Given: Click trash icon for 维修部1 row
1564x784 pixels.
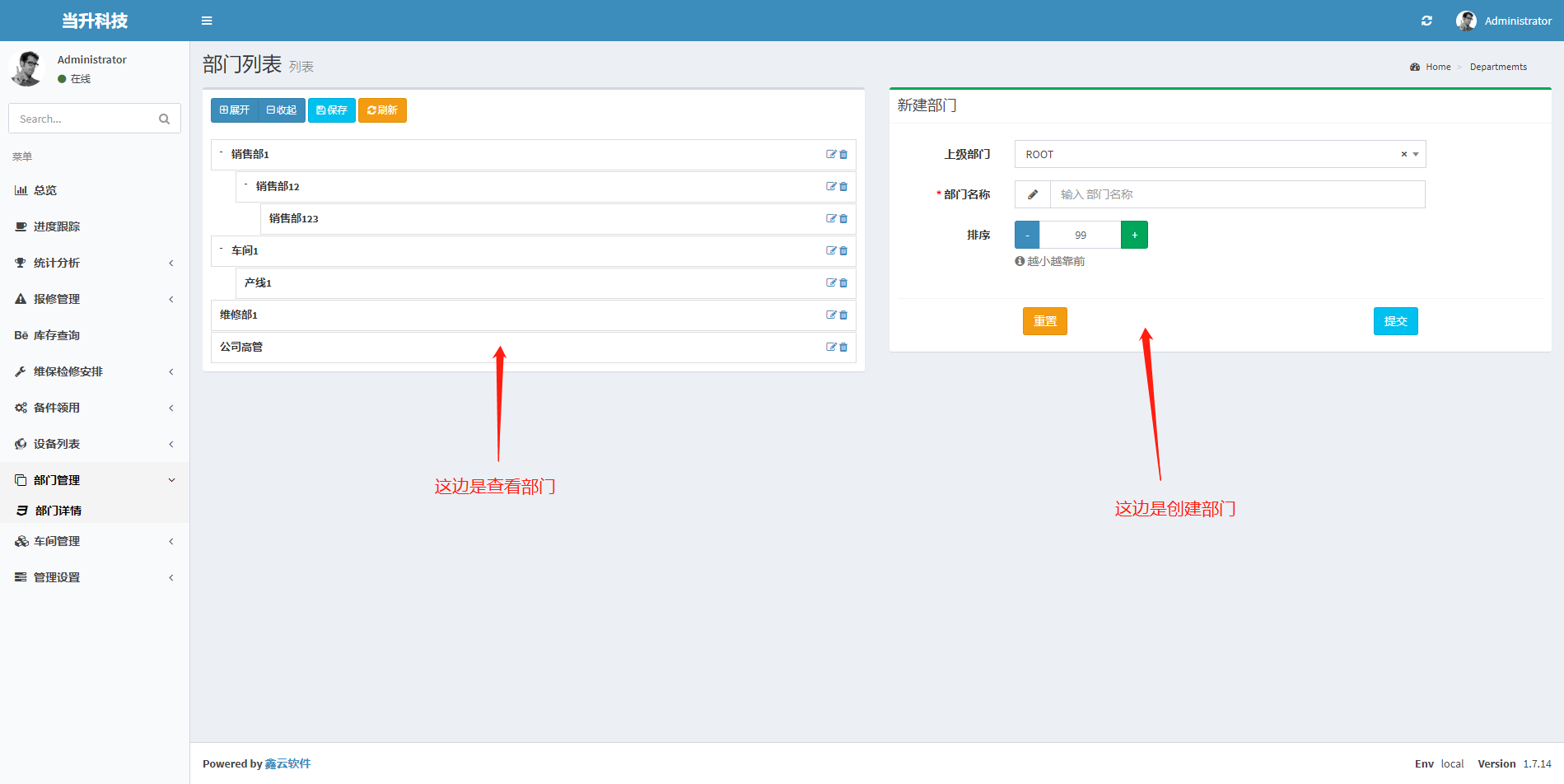Looking at the screenshot, I should point(843,315).
